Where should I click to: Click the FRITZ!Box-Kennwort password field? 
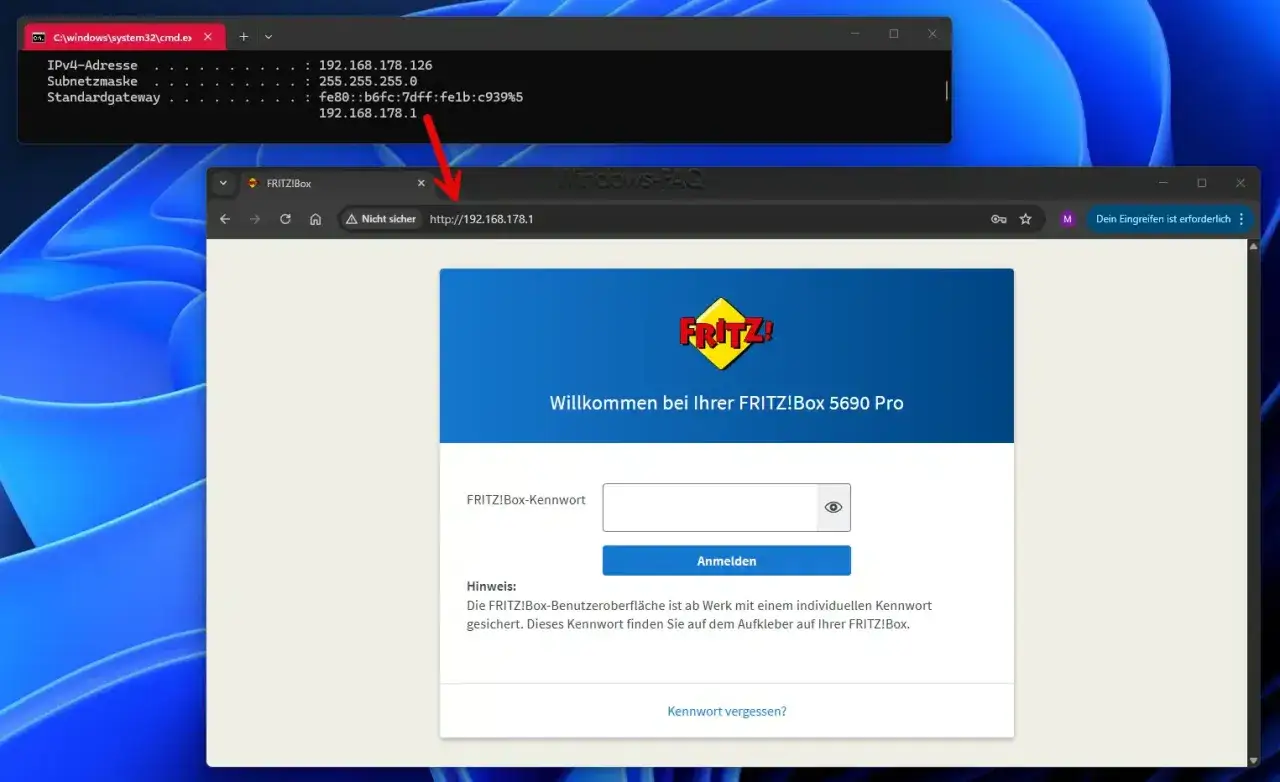(710, 507)
